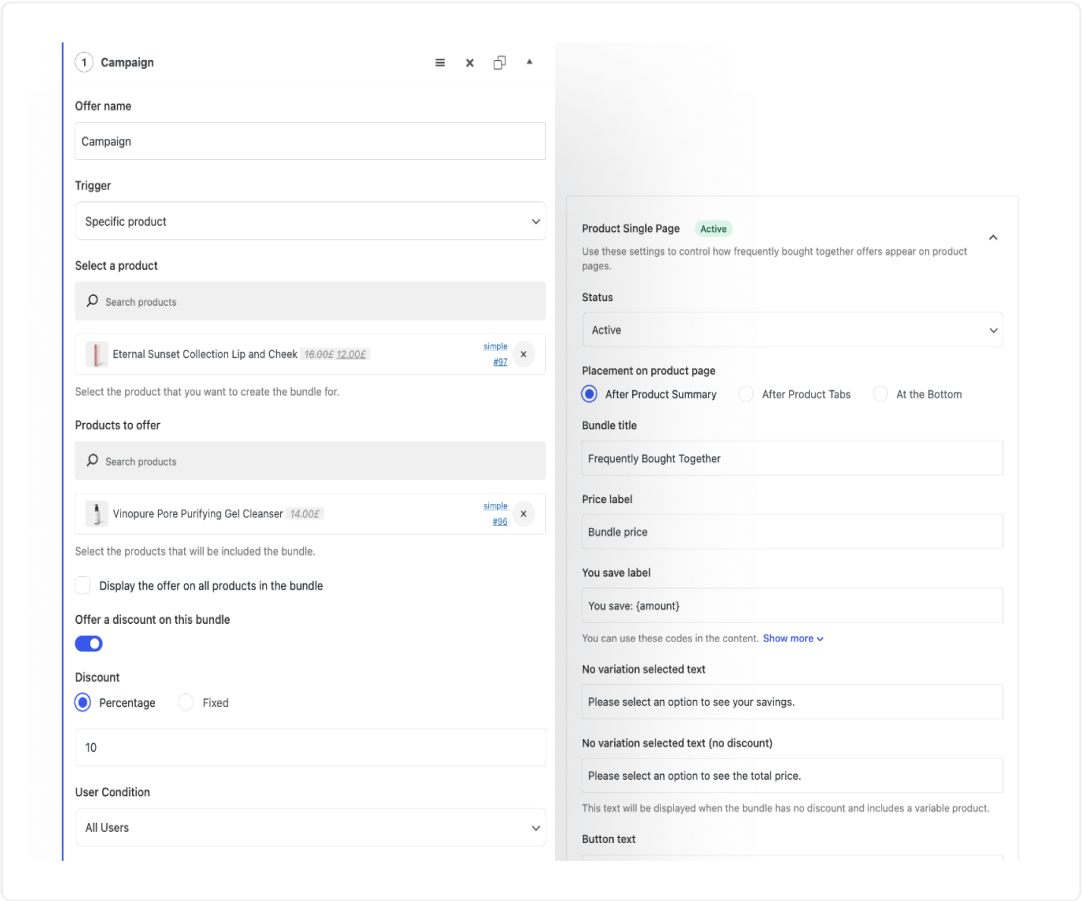
Task: Collapse the Campaign panel arrow
Action: [529, 62]
